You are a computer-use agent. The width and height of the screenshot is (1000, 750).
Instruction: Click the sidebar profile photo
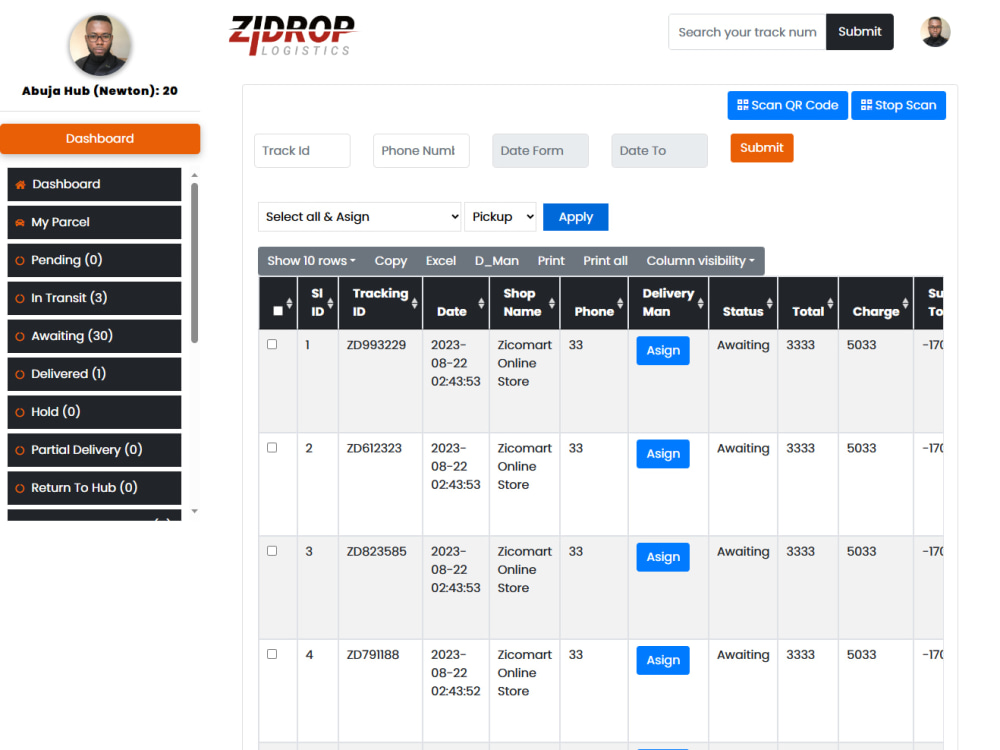click(100, 45)
